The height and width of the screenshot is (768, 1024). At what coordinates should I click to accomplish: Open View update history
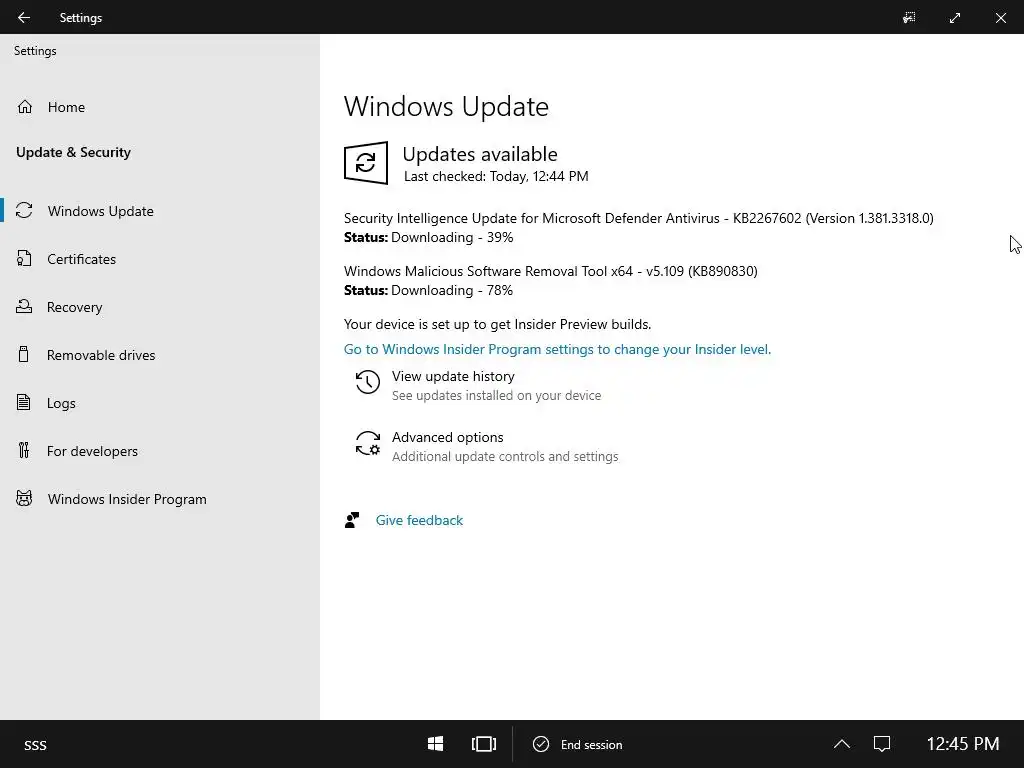coord(453,376)
